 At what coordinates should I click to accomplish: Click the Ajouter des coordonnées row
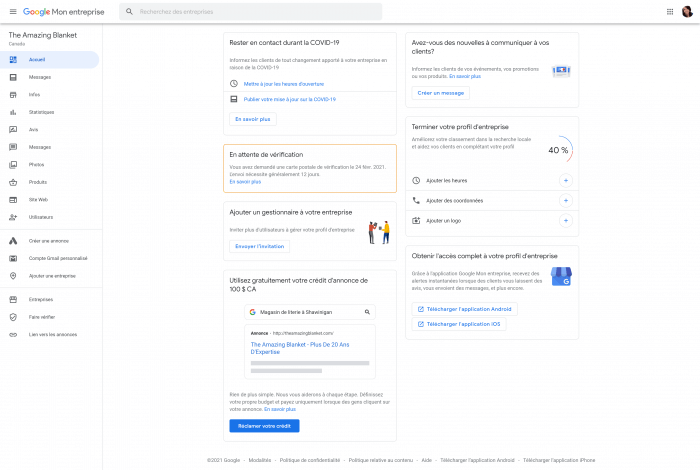click(x=492, y=200)
